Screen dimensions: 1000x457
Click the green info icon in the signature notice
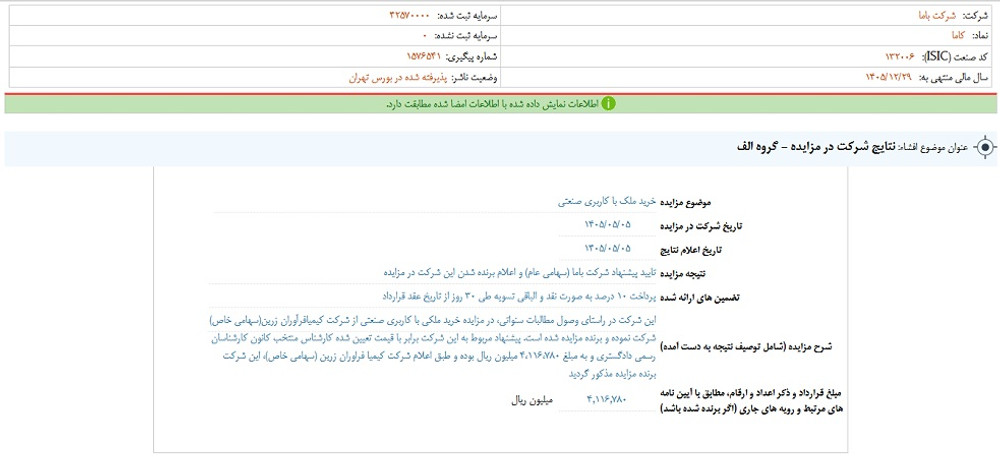coord(608,103)
